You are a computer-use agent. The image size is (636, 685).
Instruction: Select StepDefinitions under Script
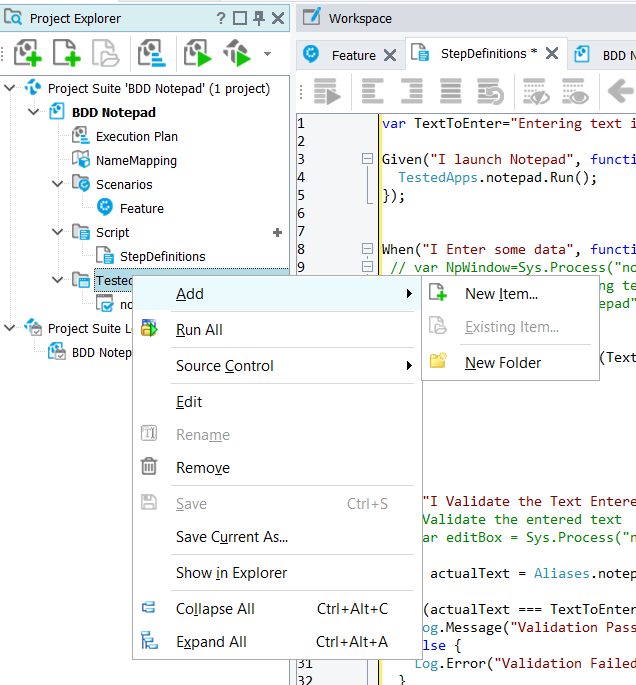(x=162, y=256)
